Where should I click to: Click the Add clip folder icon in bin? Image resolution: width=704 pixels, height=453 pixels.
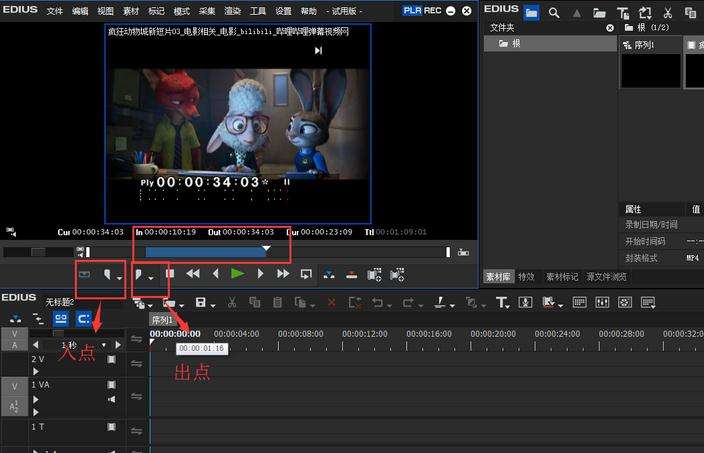[599, 13]
